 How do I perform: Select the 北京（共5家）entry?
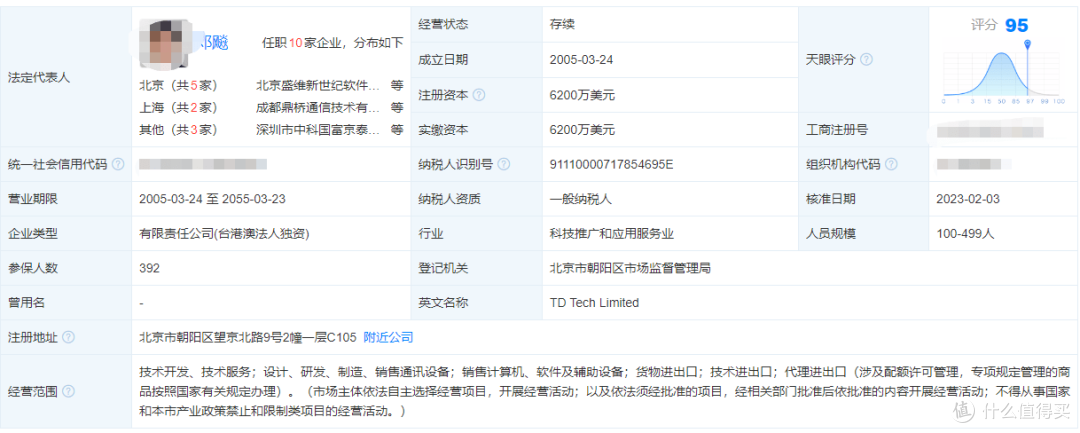coord(178,86)
